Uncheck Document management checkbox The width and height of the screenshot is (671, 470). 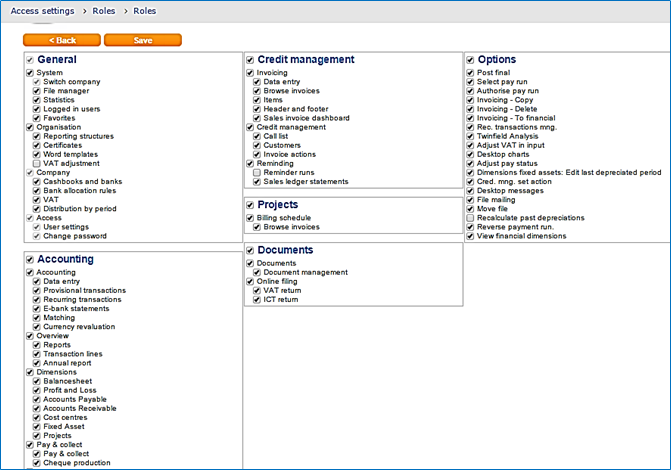(x=257, y=272)
